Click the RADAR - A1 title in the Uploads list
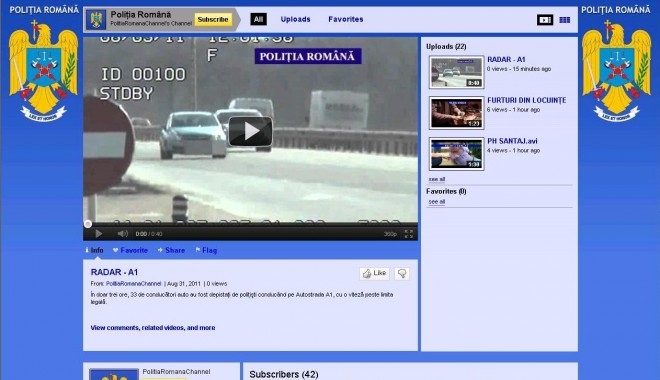The image size is (660, 380). [506, 60]
